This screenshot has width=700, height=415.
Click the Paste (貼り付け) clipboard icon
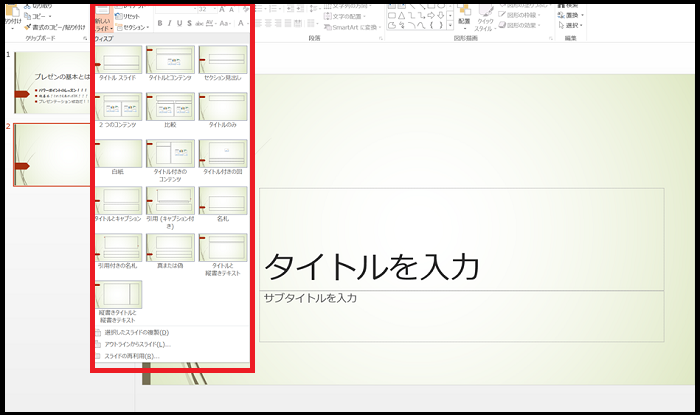click(12, 11)
